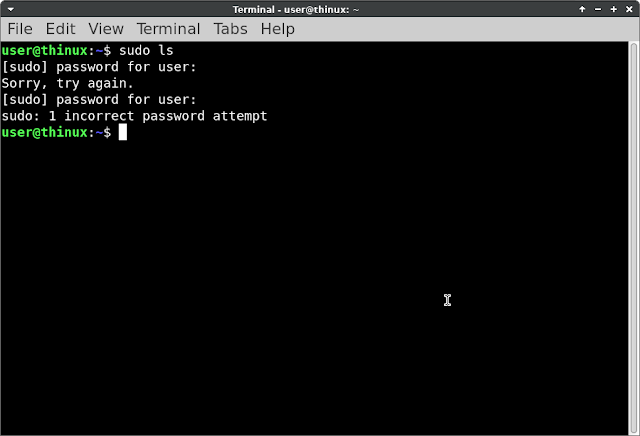This screenshot has height=436, width=640.
Task: Click the title bar text 'Terminal - user@thinux'
Action: click(x=291, y=9)
